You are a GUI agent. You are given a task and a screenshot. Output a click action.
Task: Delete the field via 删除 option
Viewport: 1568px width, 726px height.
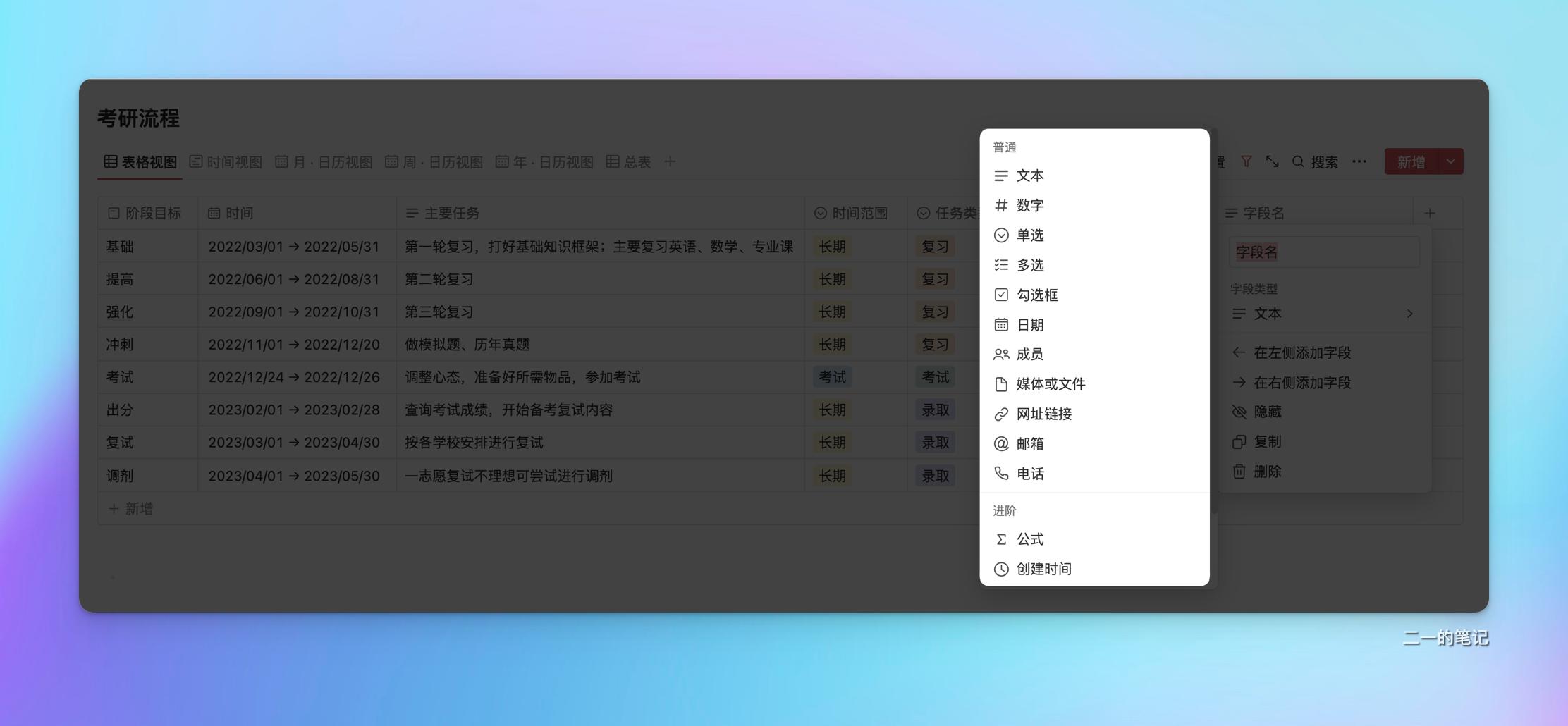[1267, 471]
